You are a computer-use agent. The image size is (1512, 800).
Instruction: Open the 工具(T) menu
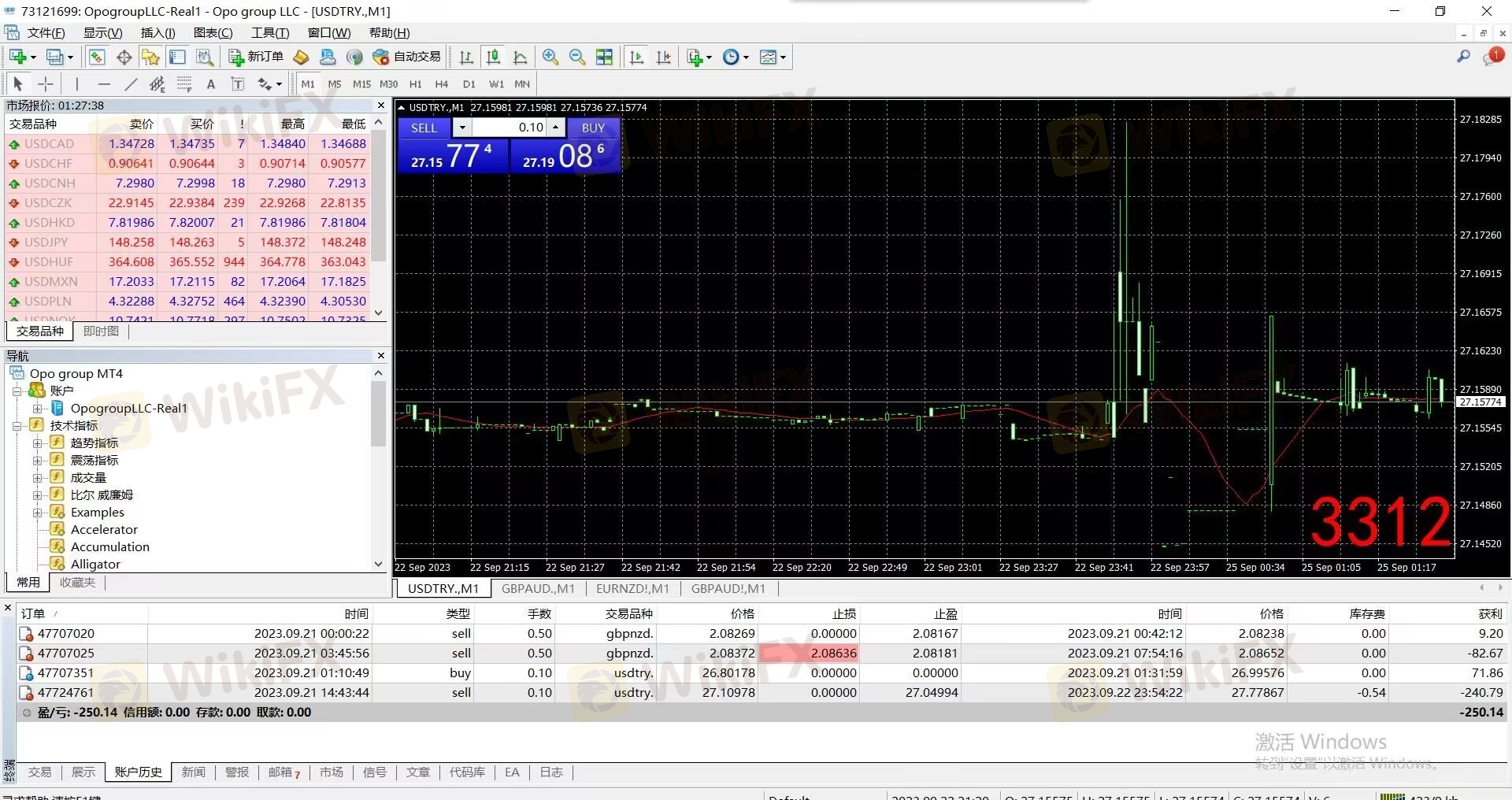coord(270,32)
